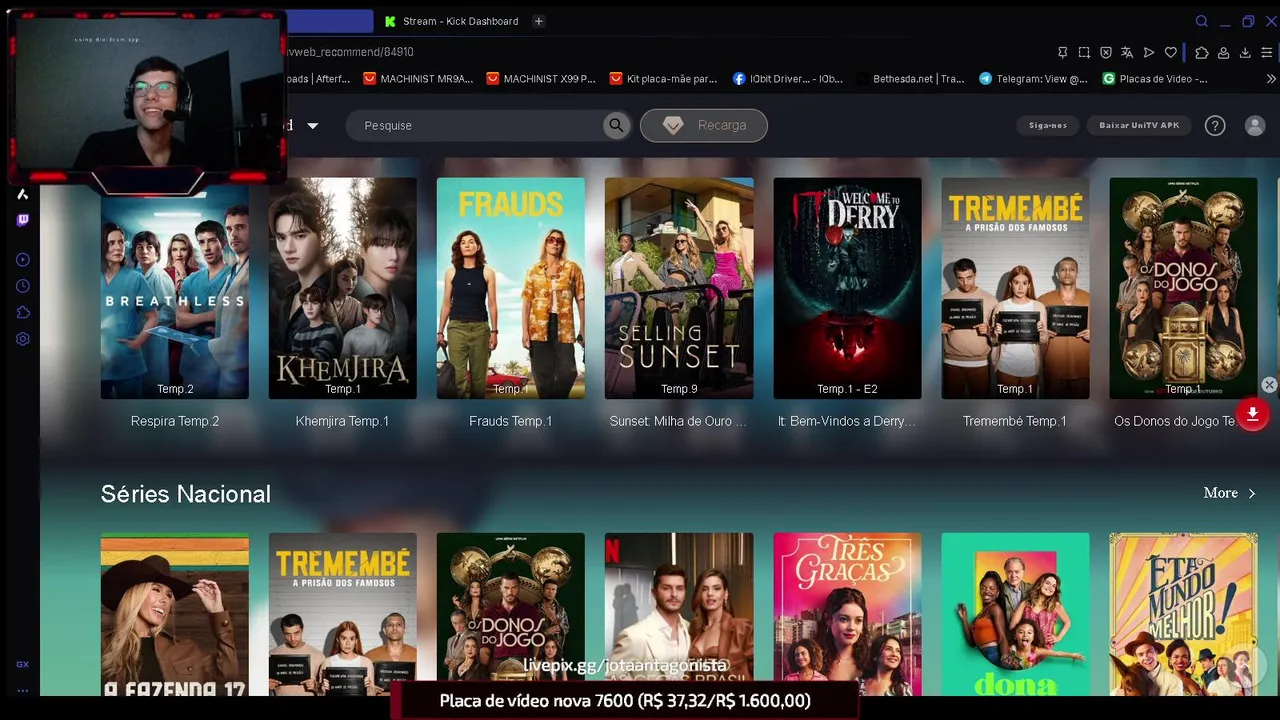Open Telegram: View bookmark
This screenshot has height=720, width=1280.
[x=1034, y=79]
